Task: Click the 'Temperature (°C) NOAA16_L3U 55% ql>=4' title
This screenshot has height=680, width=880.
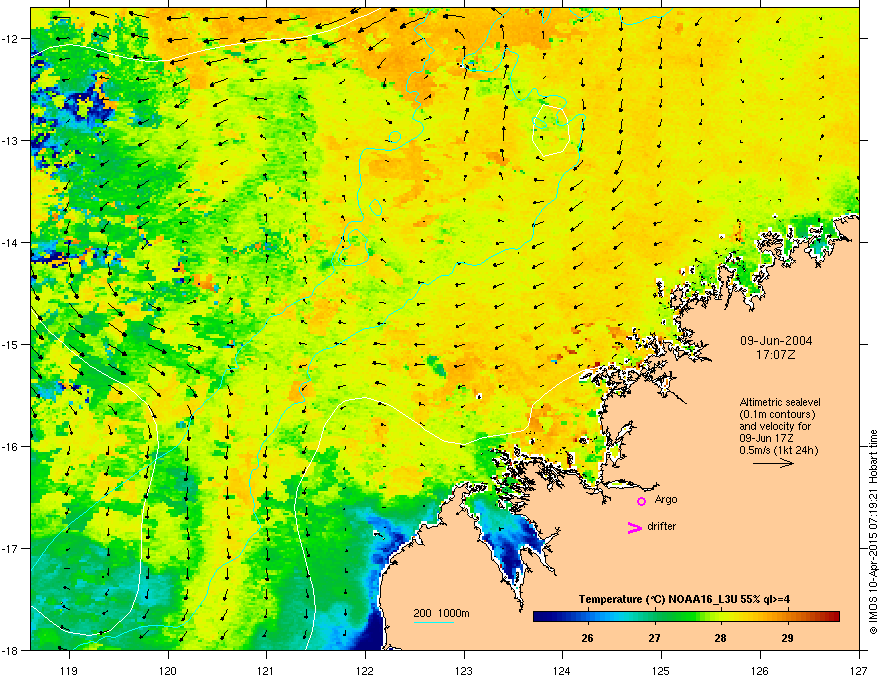Action: pos(684,599)
